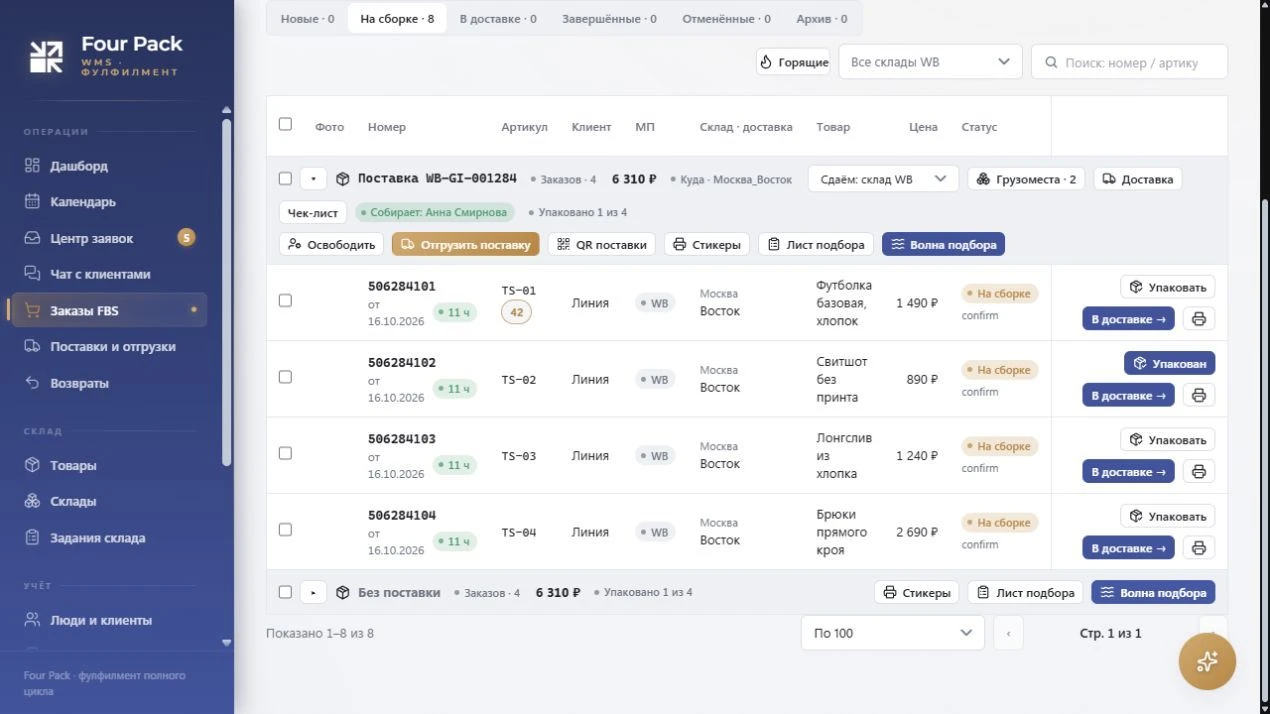Image resolution: width=1270 pixels, height=714 pixels.
Task: Click the Собирает: Анна Смирнова tag
Action: [x=435, y=212]
